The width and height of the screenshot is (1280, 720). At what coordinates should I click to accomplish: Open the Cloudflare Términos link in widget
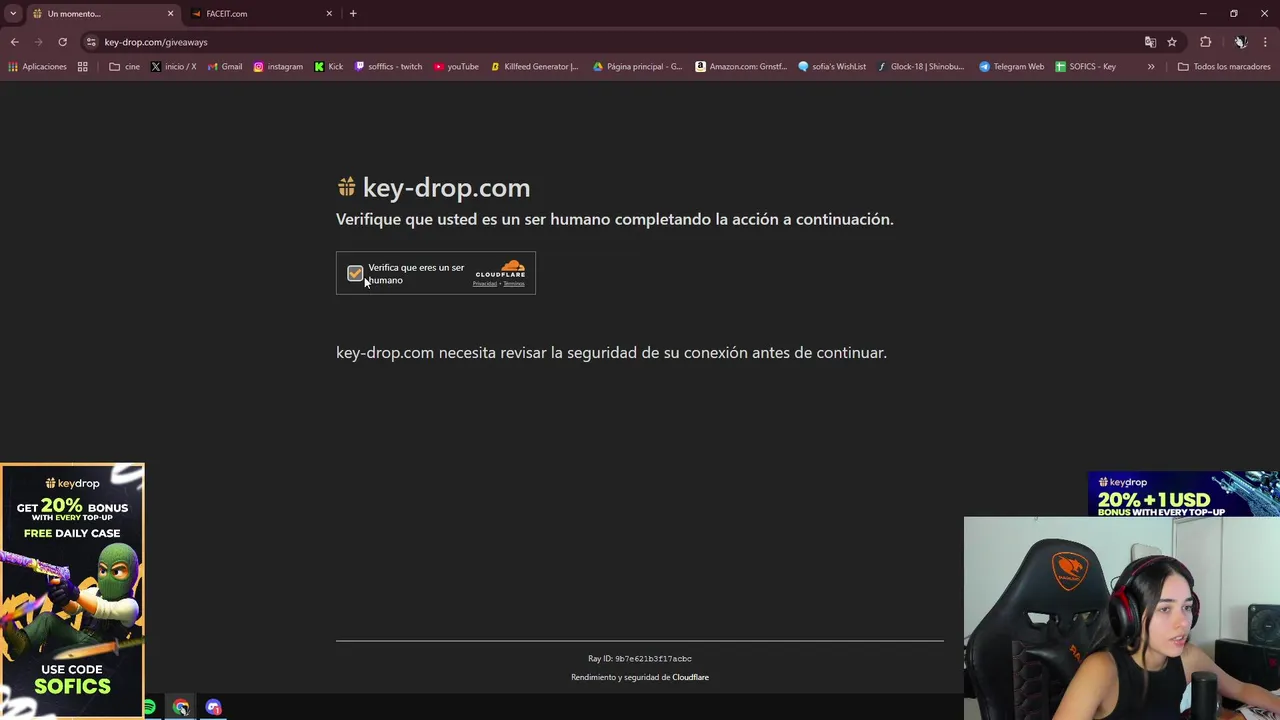click(514, 284)
